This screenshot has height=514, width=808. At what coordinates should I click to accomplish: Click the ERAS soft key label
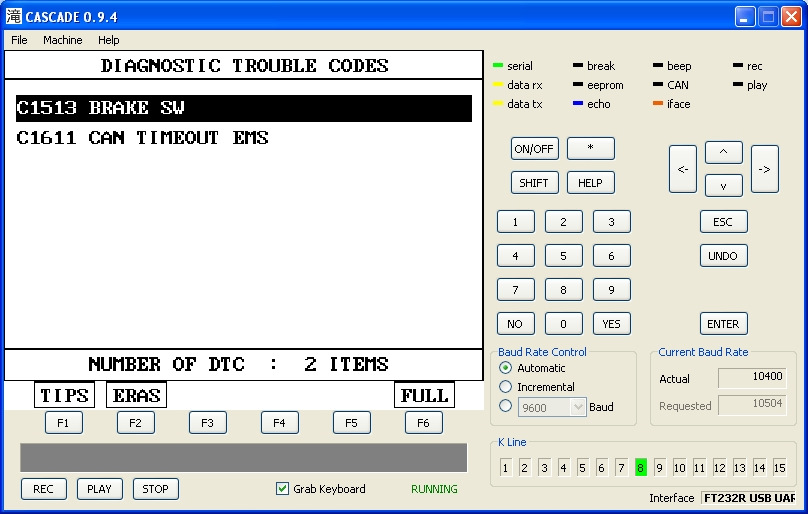[137, 395]
